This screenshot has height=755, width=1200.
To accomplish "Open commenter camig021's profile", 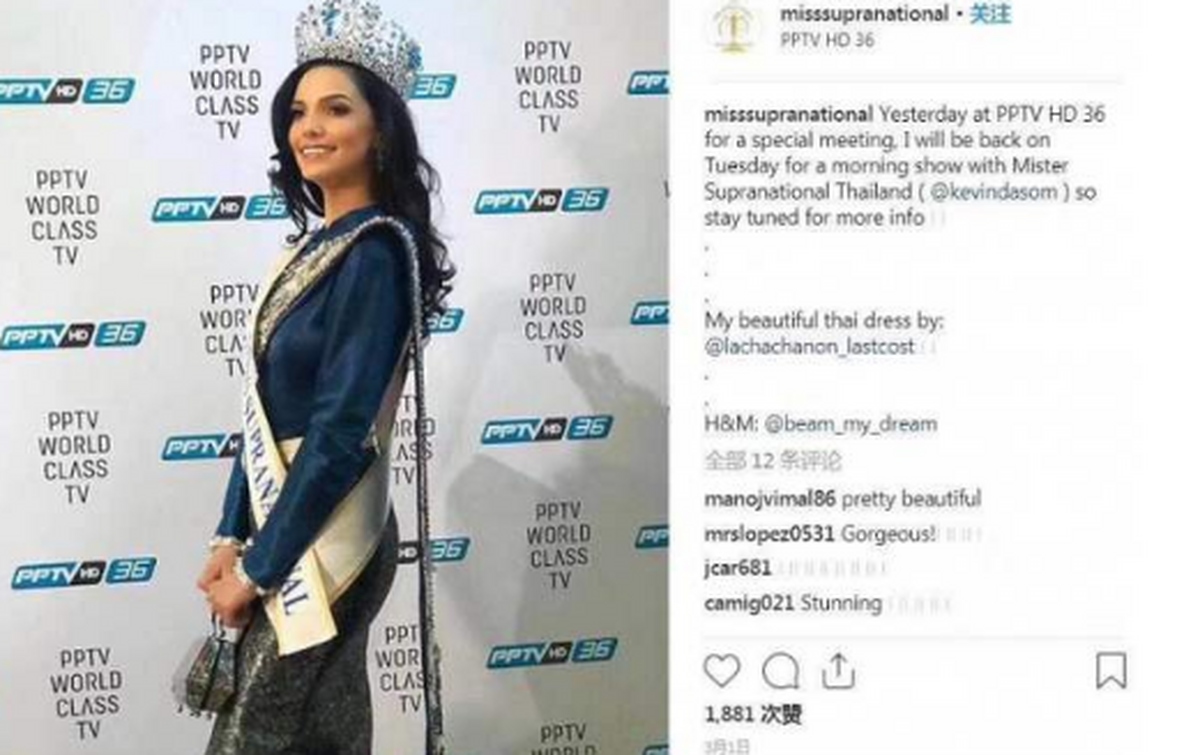I will click(749, 603).
